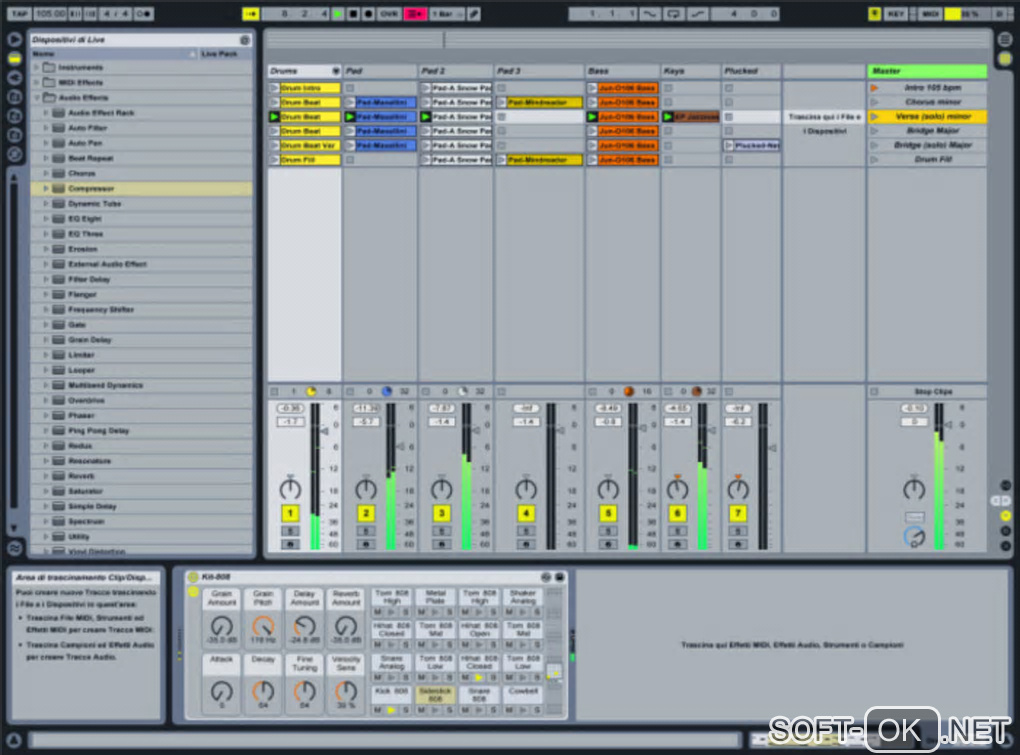The height and width of the screenshot is (755, 1020).
Task: Launch the Bridge Major scene
Action: click(875, 131)
